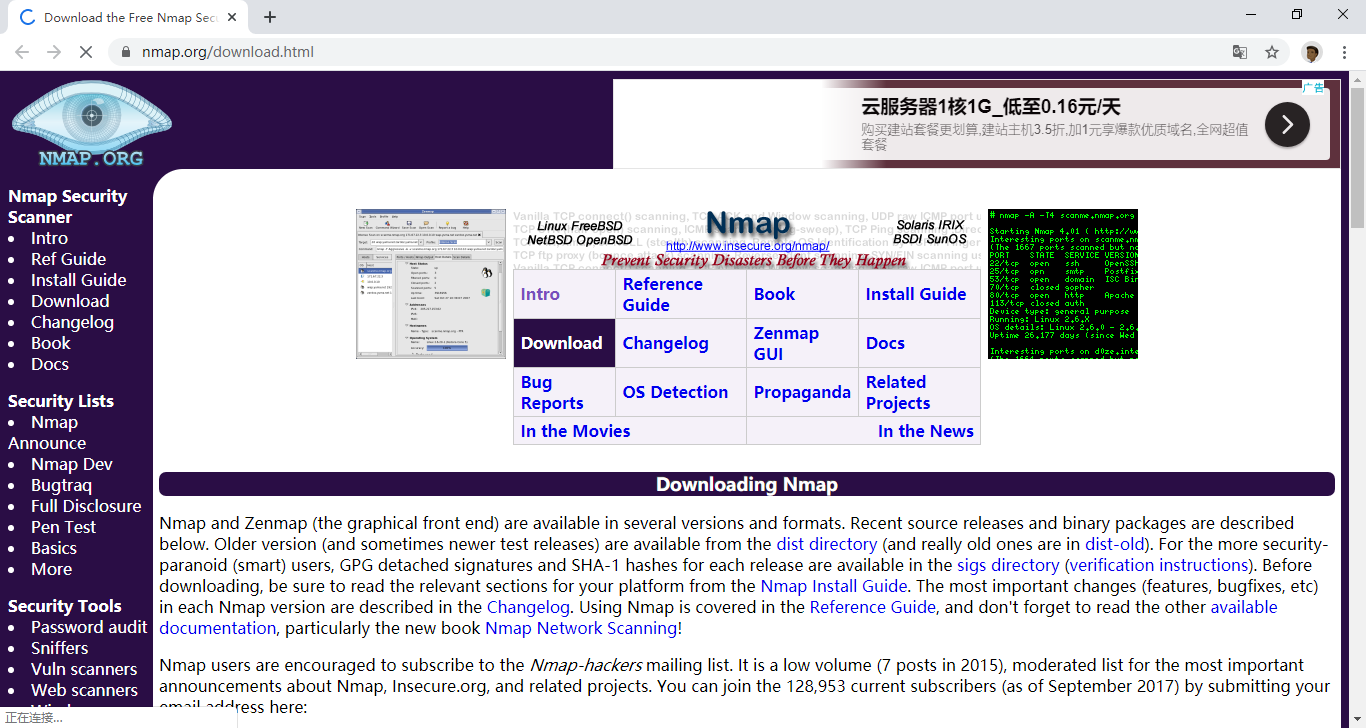Click the browser back arrow
1366x728 pixels.
22,52
